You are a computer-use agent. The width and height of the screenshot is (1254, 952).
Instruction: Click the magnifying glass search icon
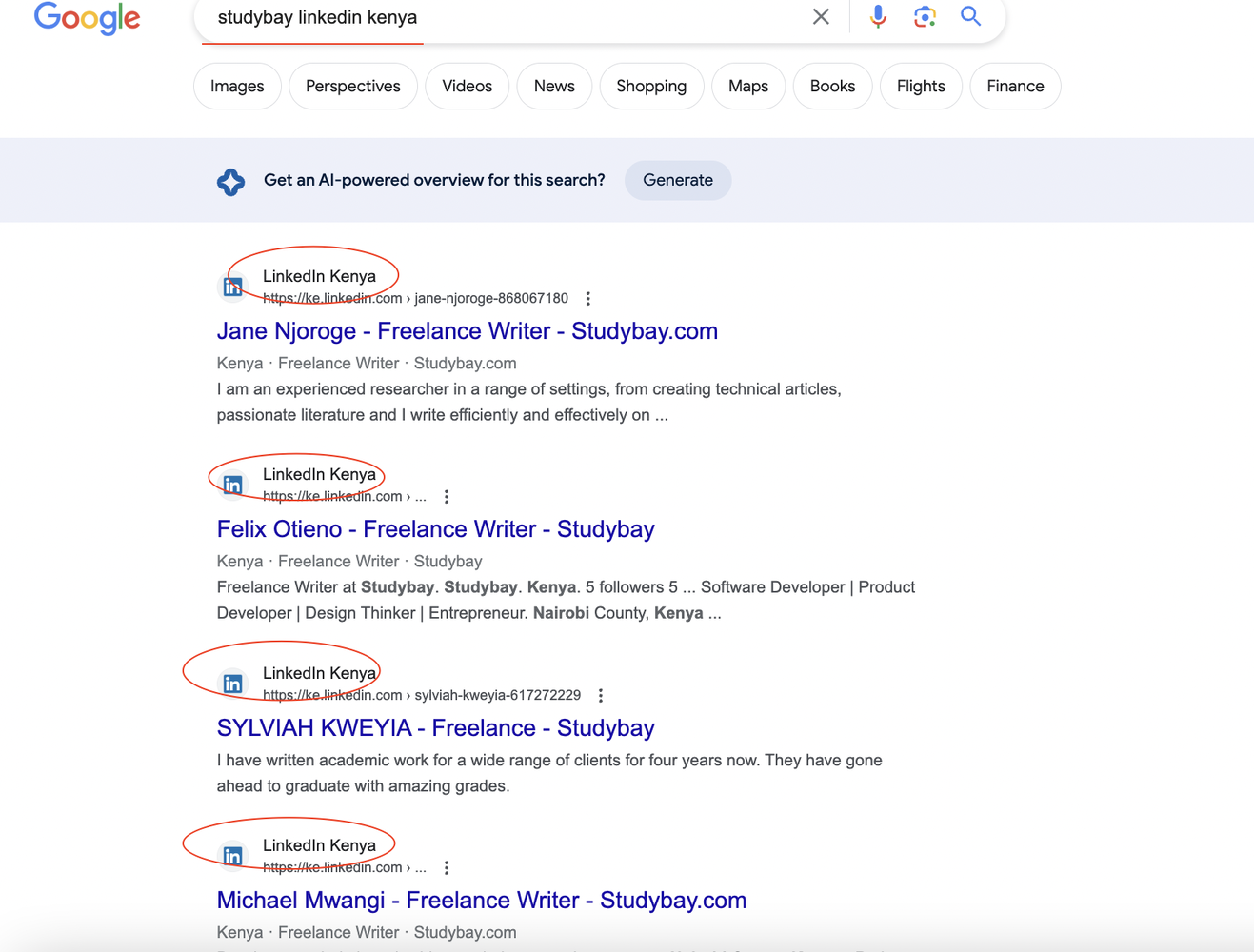click(x=970, y=16)
